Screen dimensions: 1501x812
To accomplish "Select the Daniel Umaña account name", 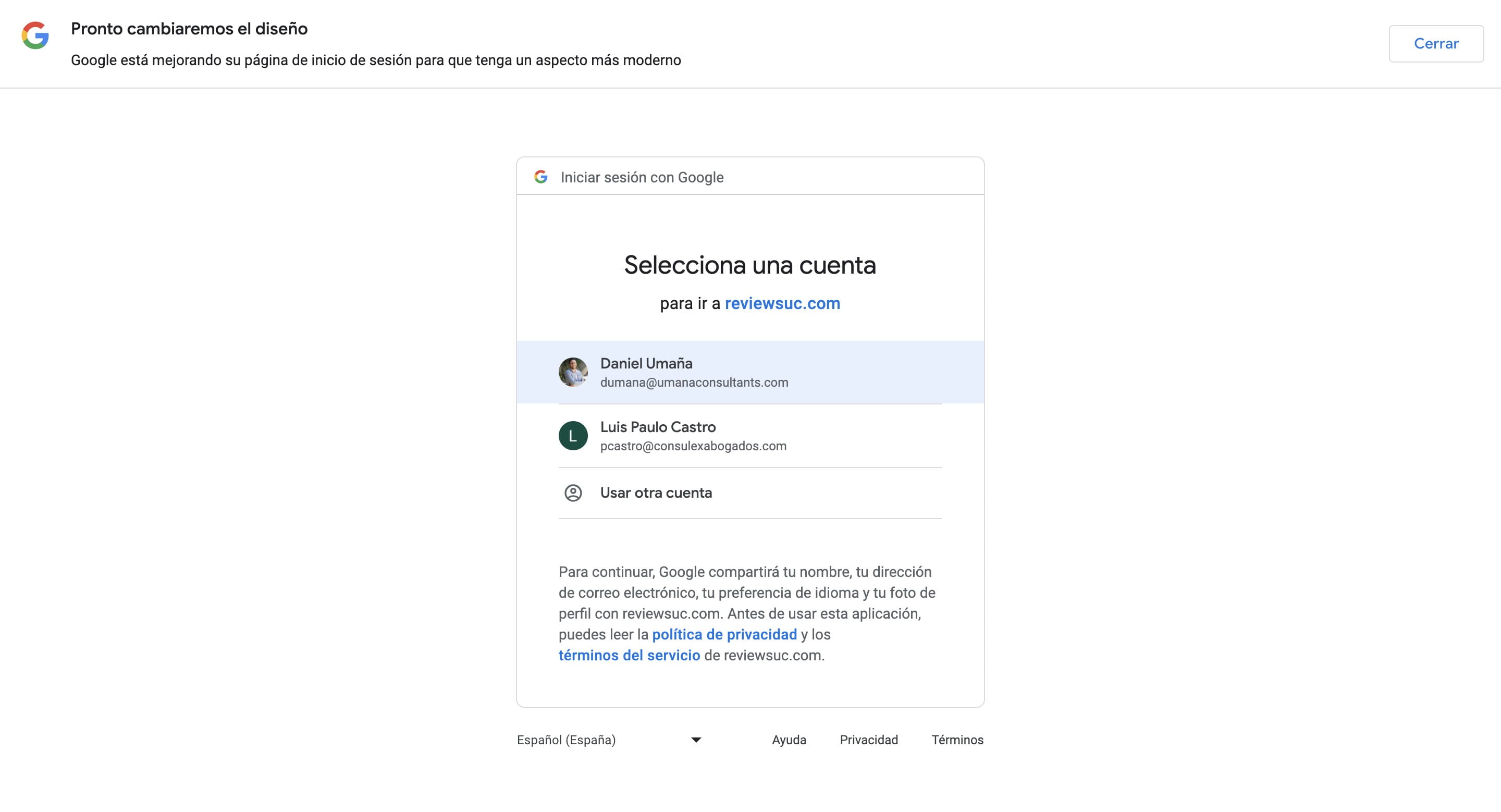I will point(646,363).
